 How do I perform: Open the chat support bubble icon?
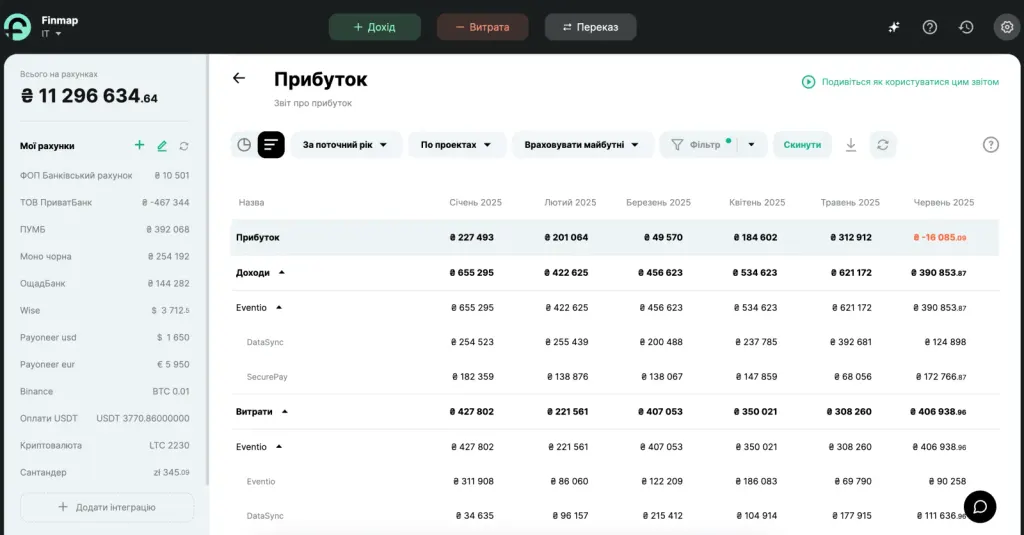click(x=980, y=507)
